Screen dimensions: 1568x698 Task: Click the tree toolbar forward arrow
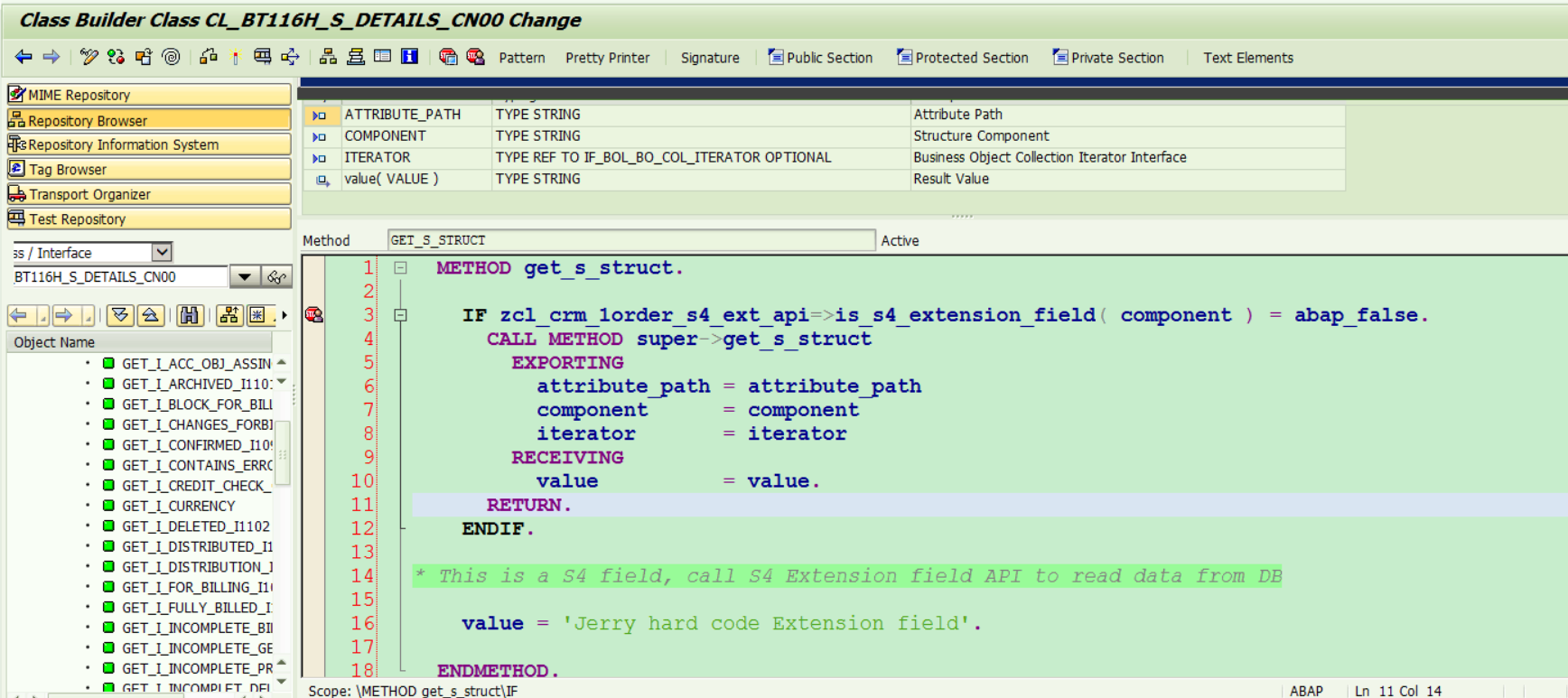click(x=63, y=315)
